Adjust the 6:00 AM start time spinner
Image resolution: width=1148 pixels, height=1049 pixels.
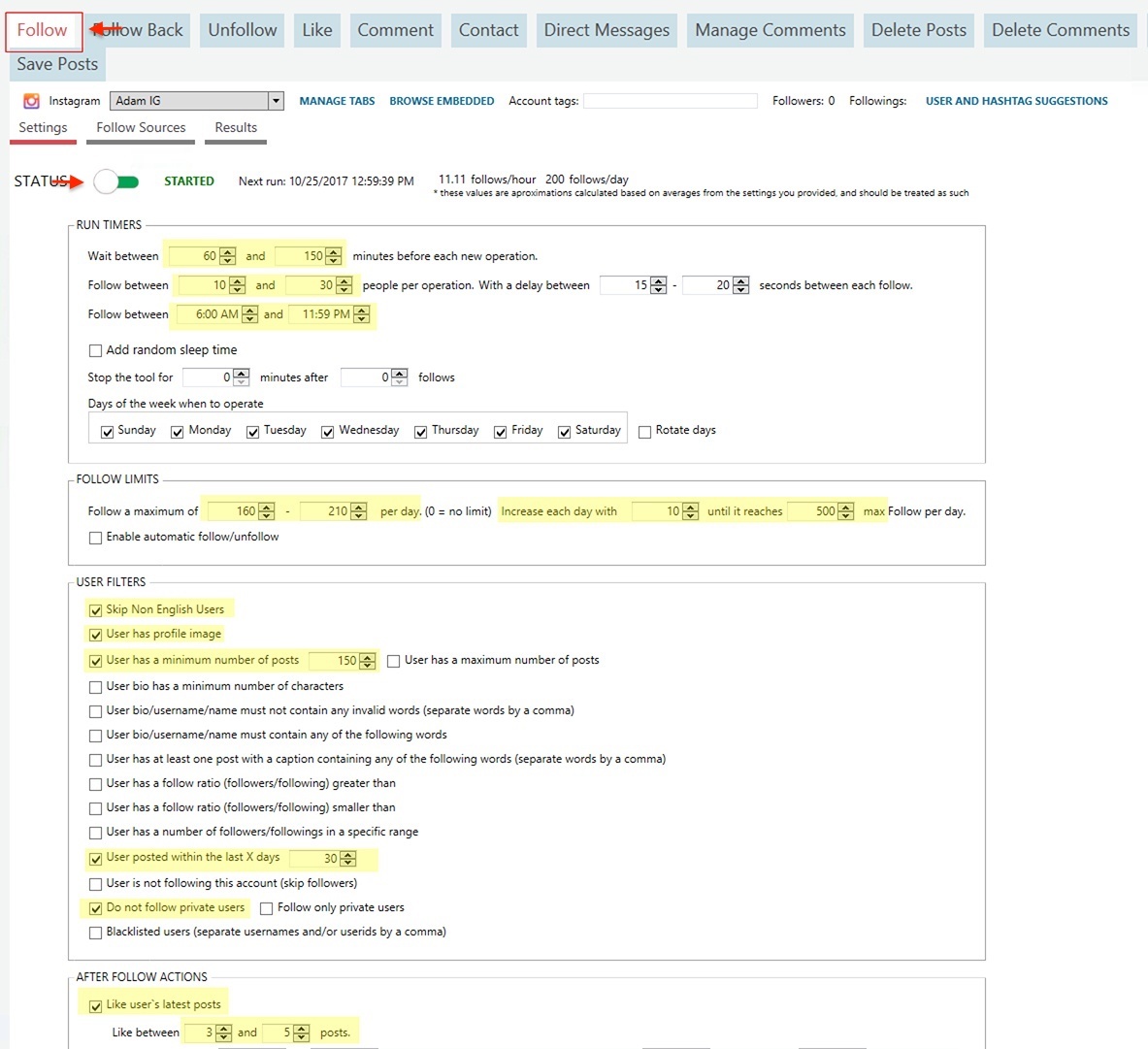tap(250, 314)
